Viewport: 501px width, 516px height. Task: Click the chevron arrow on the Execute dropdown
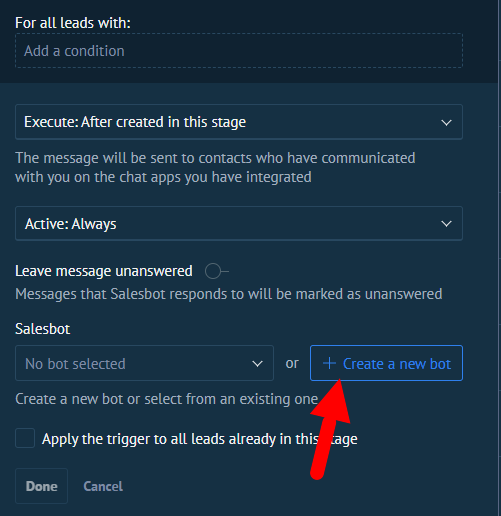click(x=446, y=122)
